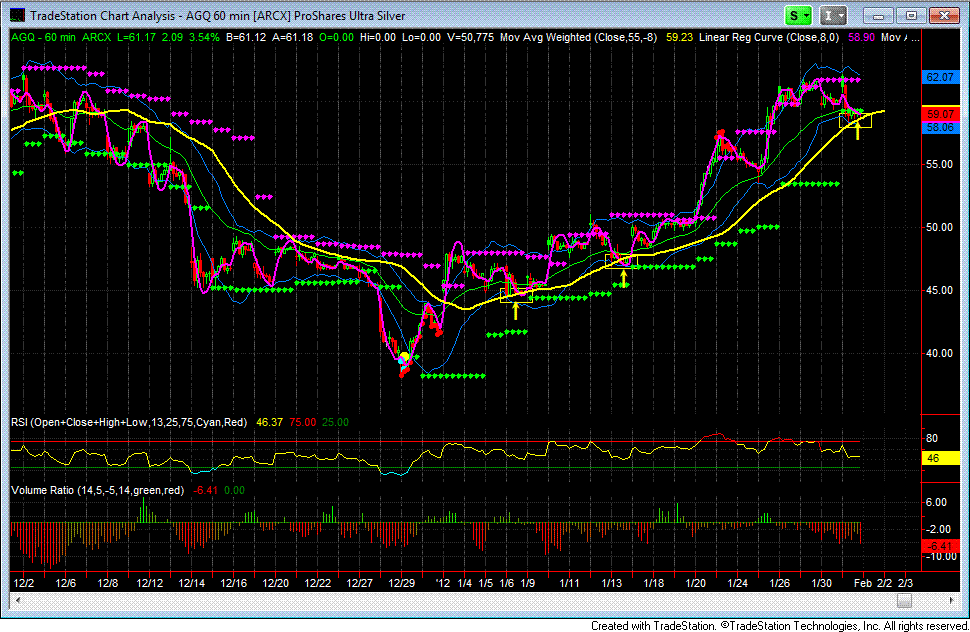Click the '45.00' price axis label
The image size is (970, 632).
(x=940, y=291)
